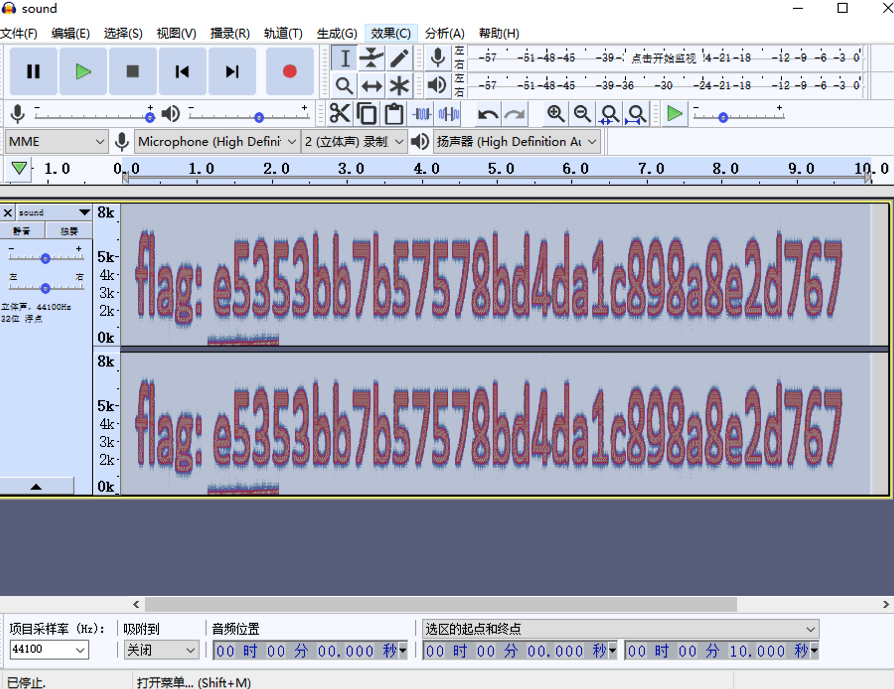Viewport: 894px width, 689px height.
Task: Open the sound track name dropdown menu
Action: click(x=54, y=212)
